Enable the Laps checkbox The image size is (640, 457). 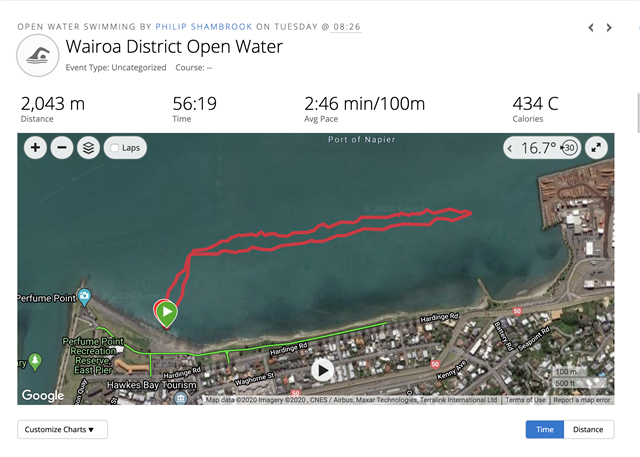(x=115, y=148)
